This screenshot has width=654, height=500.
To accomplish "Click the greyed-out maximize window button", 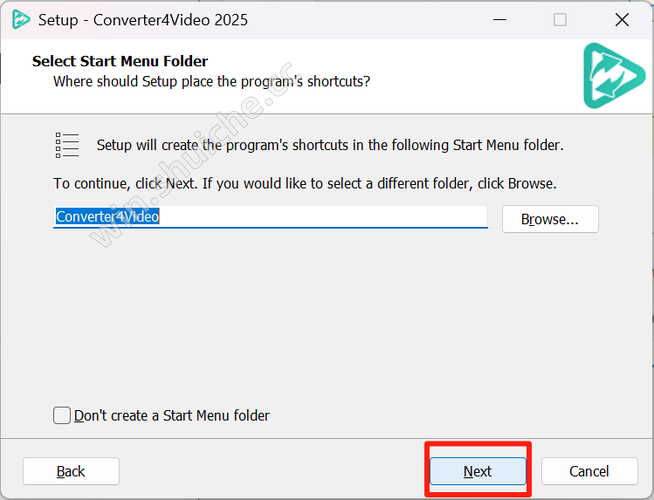I will (x=560, y=20).
